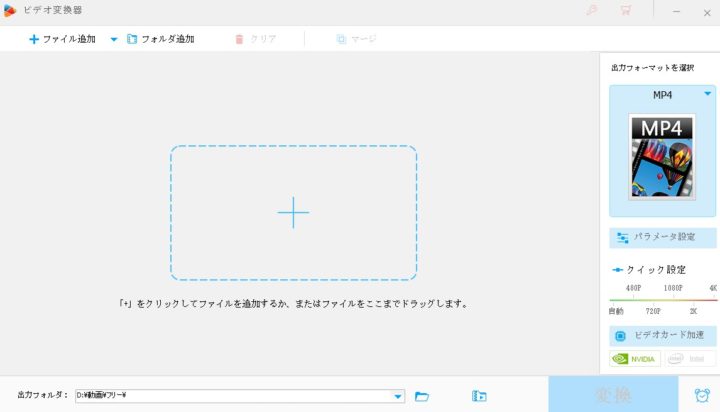The height and width of the screenshot is (412, 720).
Task: Click the MP4 format thumbnail image
Action: (x=660, y=156)
